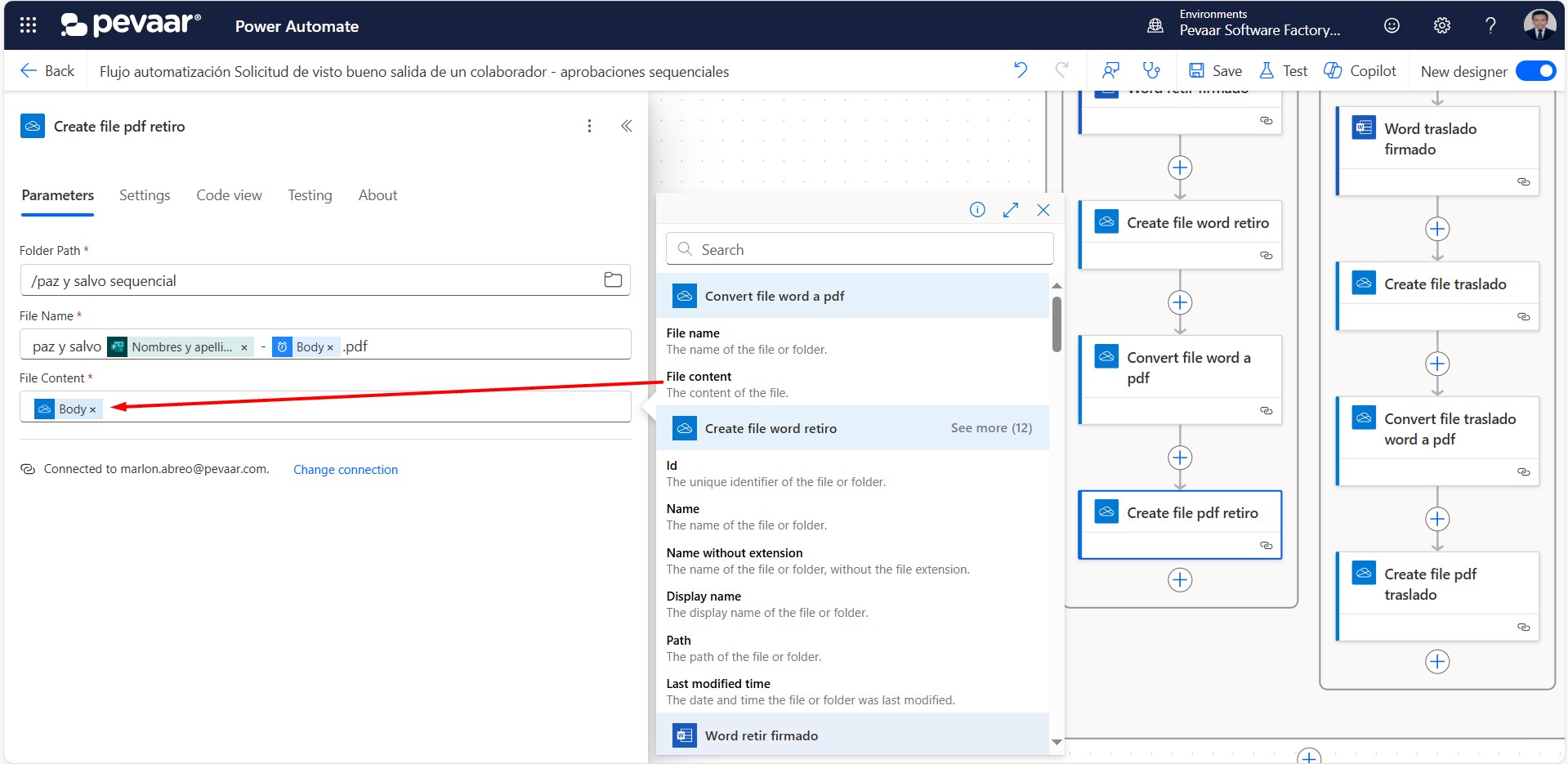The width and height of the screenshot is (1568, 764).
Task: Close the dynamic content popup
Action: (1043, 210)
